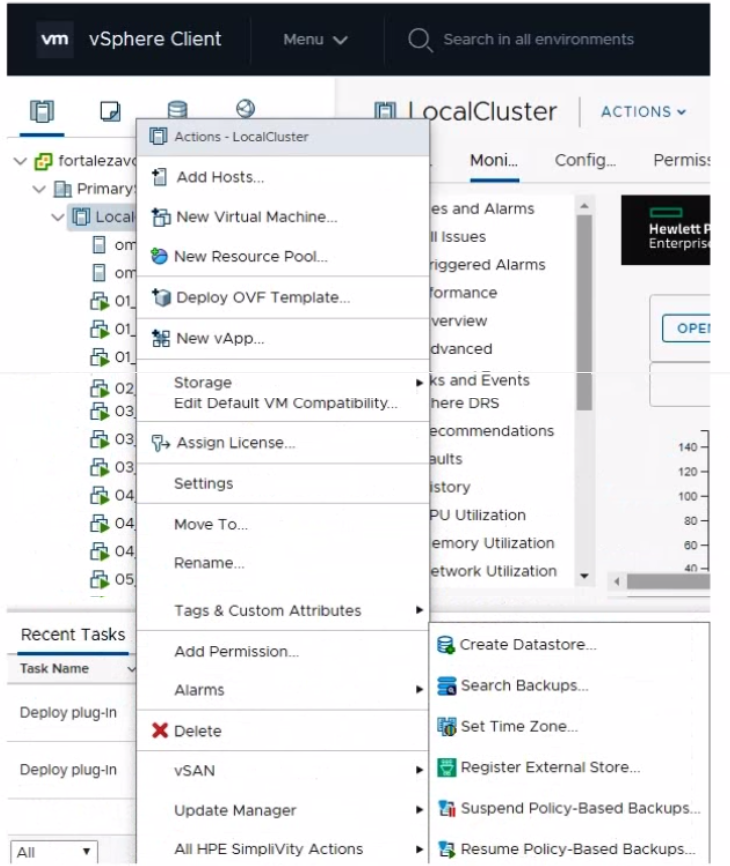
Task: Click the Suspend Policy-Based Backups icon
Action: (x=446, y=808)
